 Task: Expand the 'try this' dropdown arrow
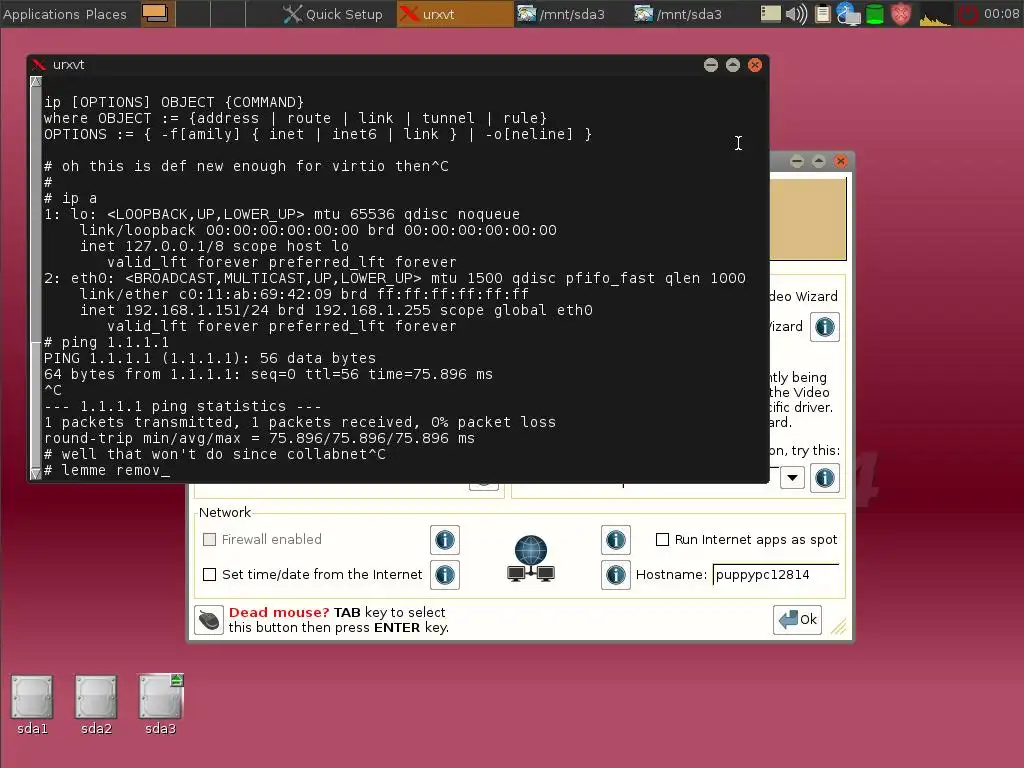tap(792, 477)
